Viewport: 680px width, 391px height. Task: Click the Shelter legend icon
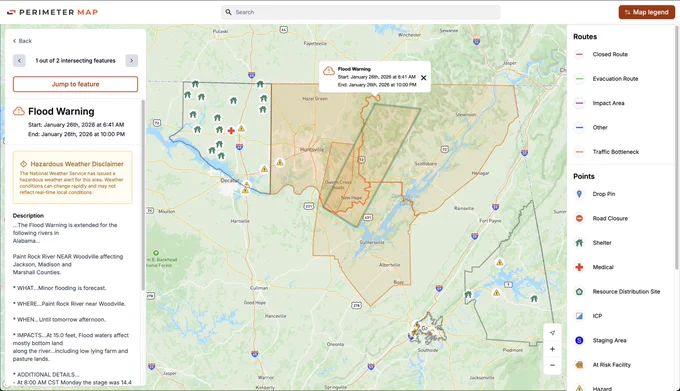(x=579, y=243)
